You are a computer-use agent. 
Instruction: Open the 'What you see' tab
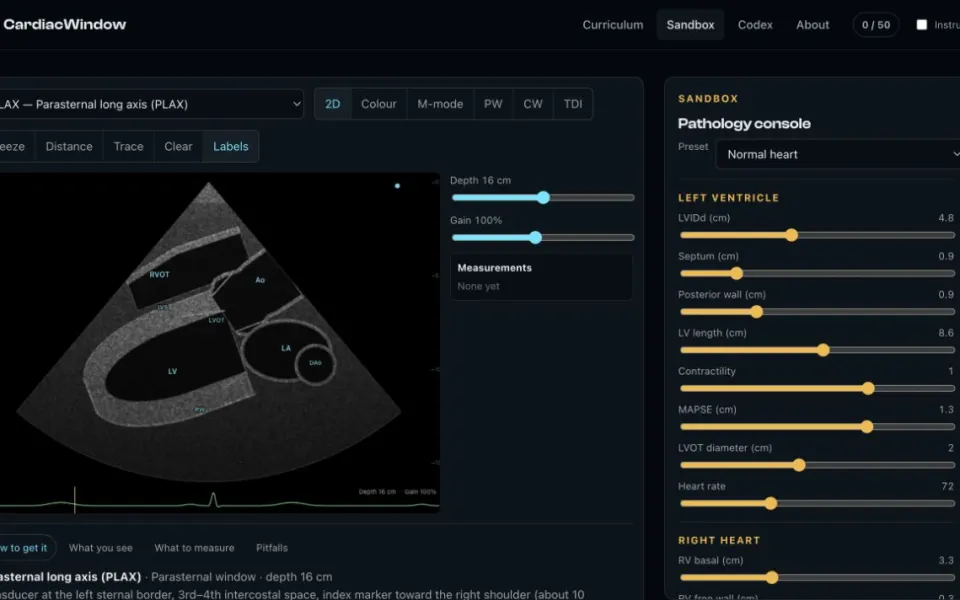click(100, 548)
